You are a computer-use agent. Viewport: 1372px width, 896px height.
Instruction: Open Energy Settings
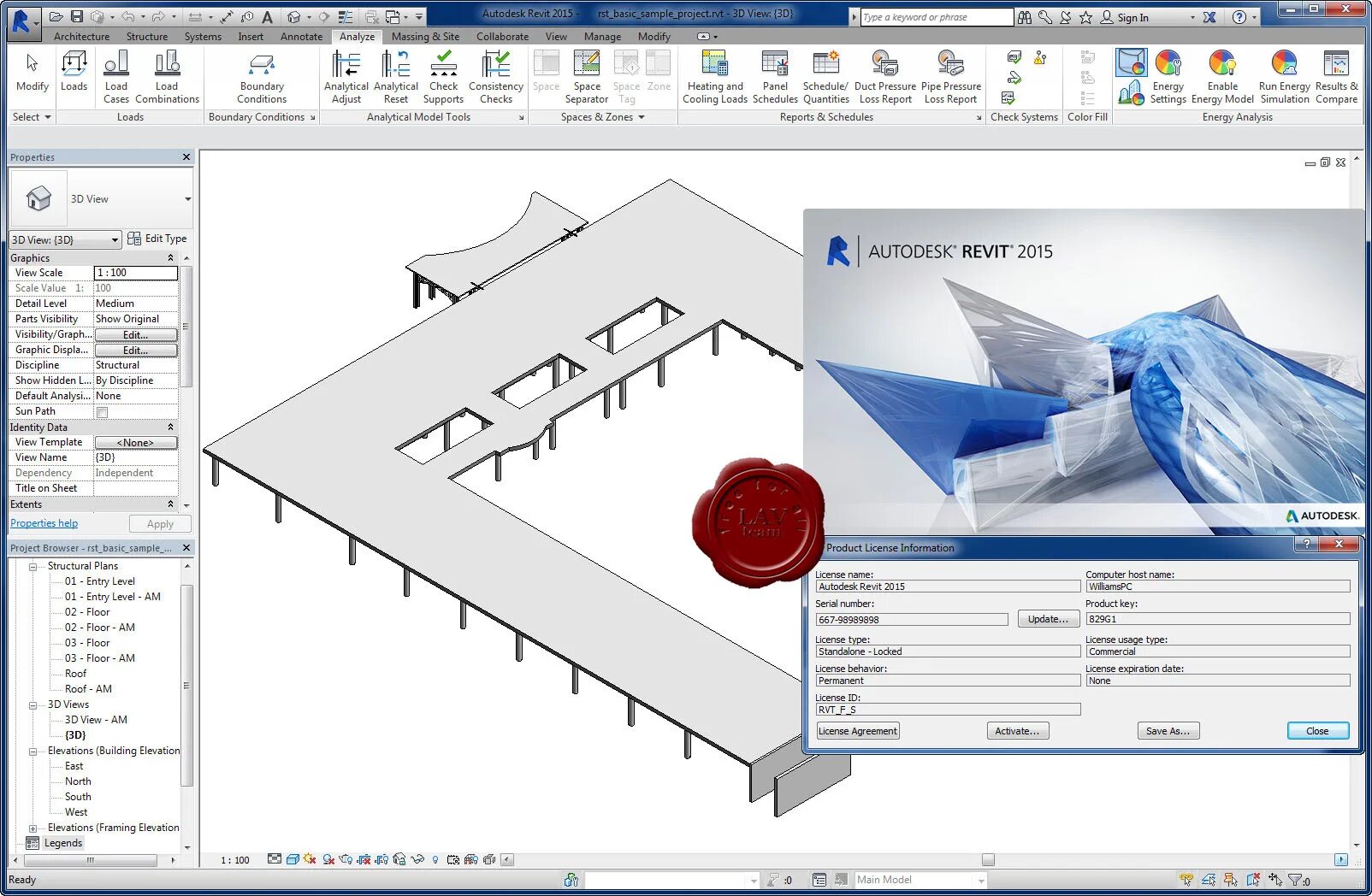(x=1168, y=77)
